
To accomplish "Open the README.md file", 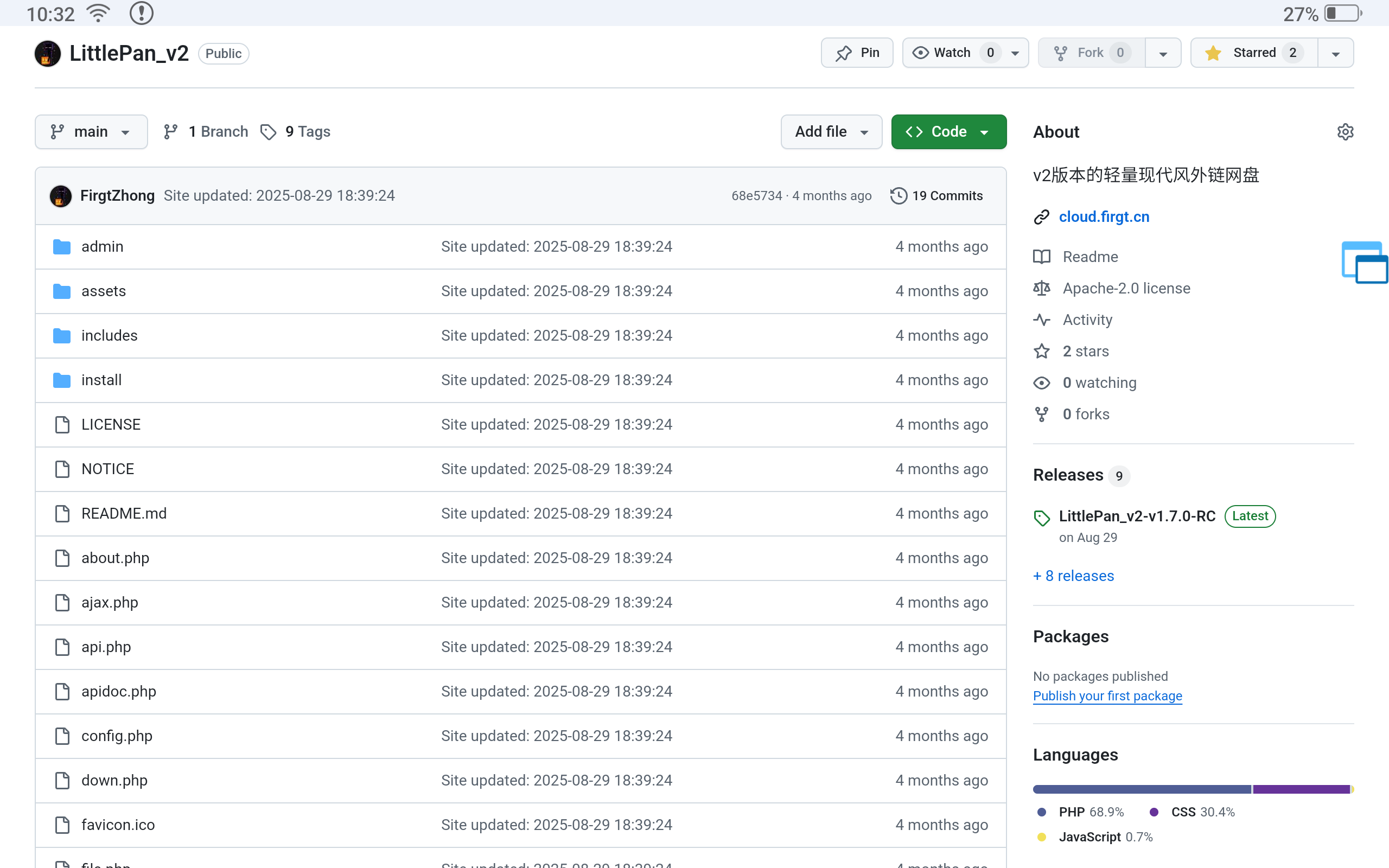I will click(124, 514).
